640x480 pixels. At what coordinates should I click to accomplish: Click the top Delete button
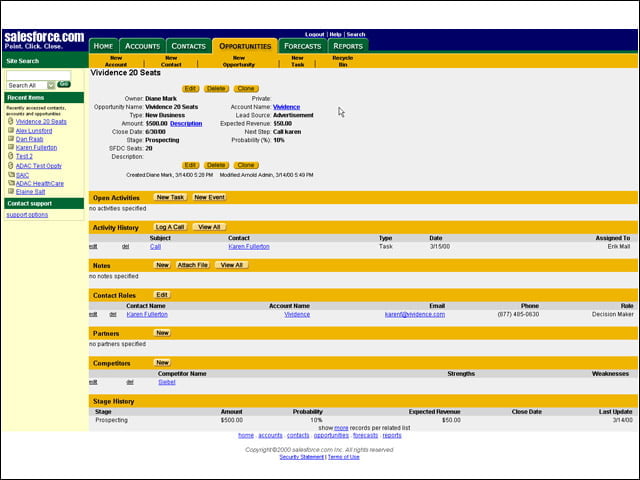[216, 89]
